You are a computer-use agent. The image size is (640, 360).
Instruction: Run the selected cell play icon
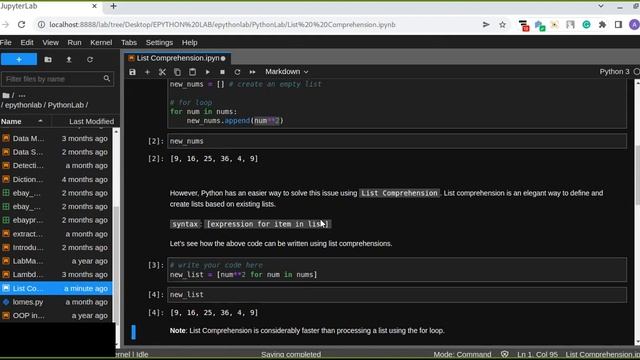[207, 72]
